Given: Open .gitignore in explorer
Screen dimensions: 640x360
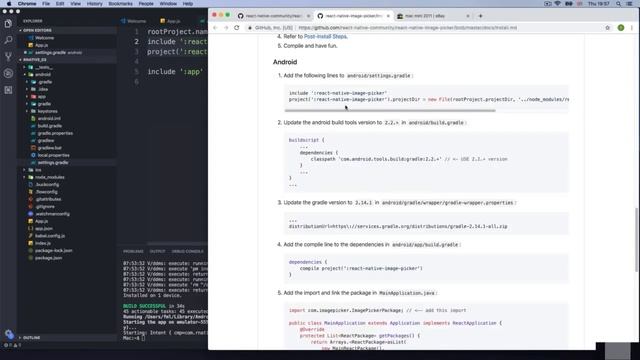Looking at the screenshot, I should [x=45, y=207].
